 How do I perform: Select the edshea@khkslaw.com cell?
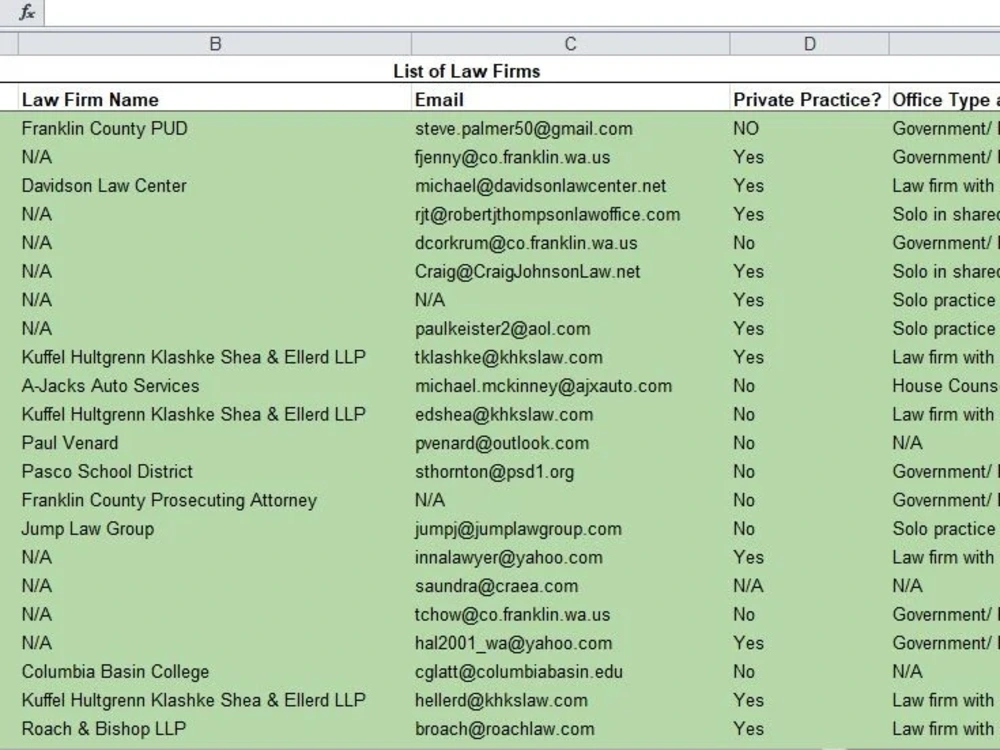[x=570, y=415]
